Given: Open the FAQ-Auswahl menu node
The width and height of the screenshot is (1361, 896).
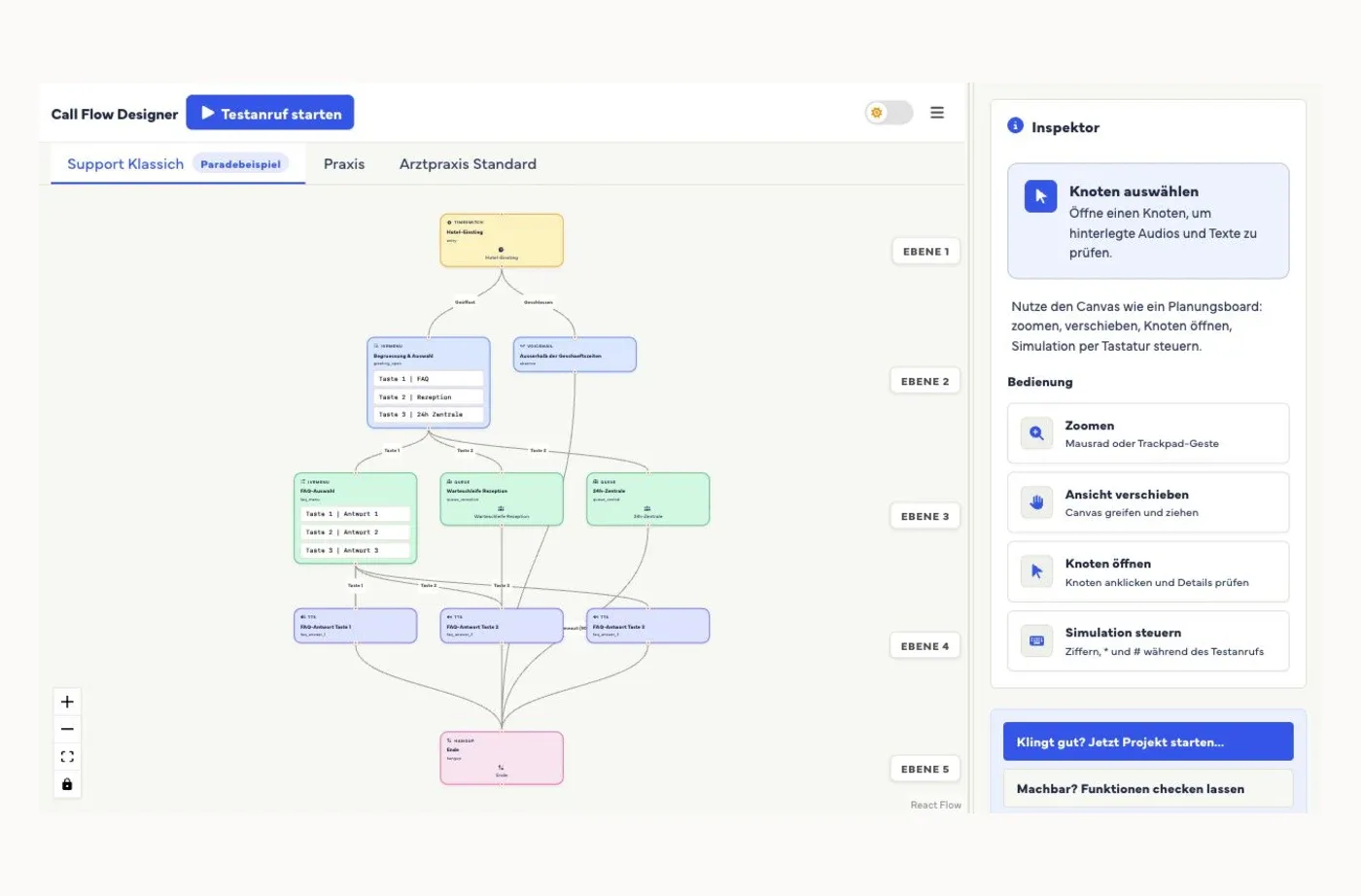Looking at the screenshot, I should point(356,518).
